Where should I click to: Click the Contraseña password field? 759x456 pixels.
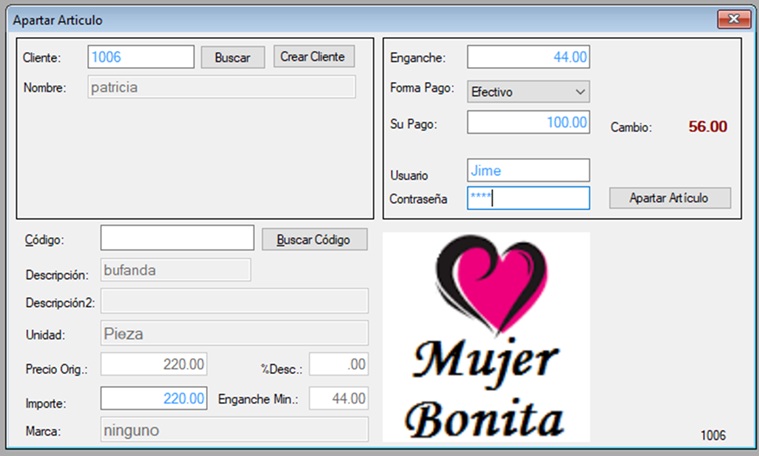[528, 198]
